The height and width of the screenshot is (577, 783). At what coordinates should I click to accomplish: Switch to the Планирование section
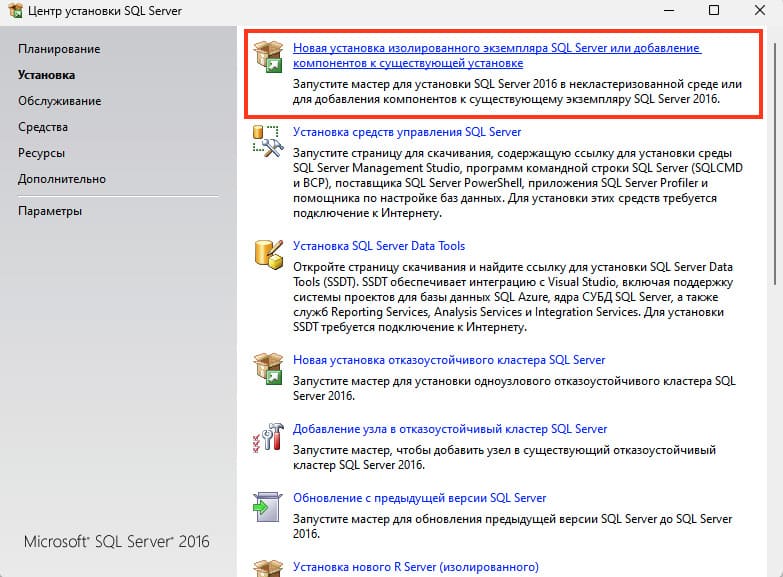pos(59,49)
